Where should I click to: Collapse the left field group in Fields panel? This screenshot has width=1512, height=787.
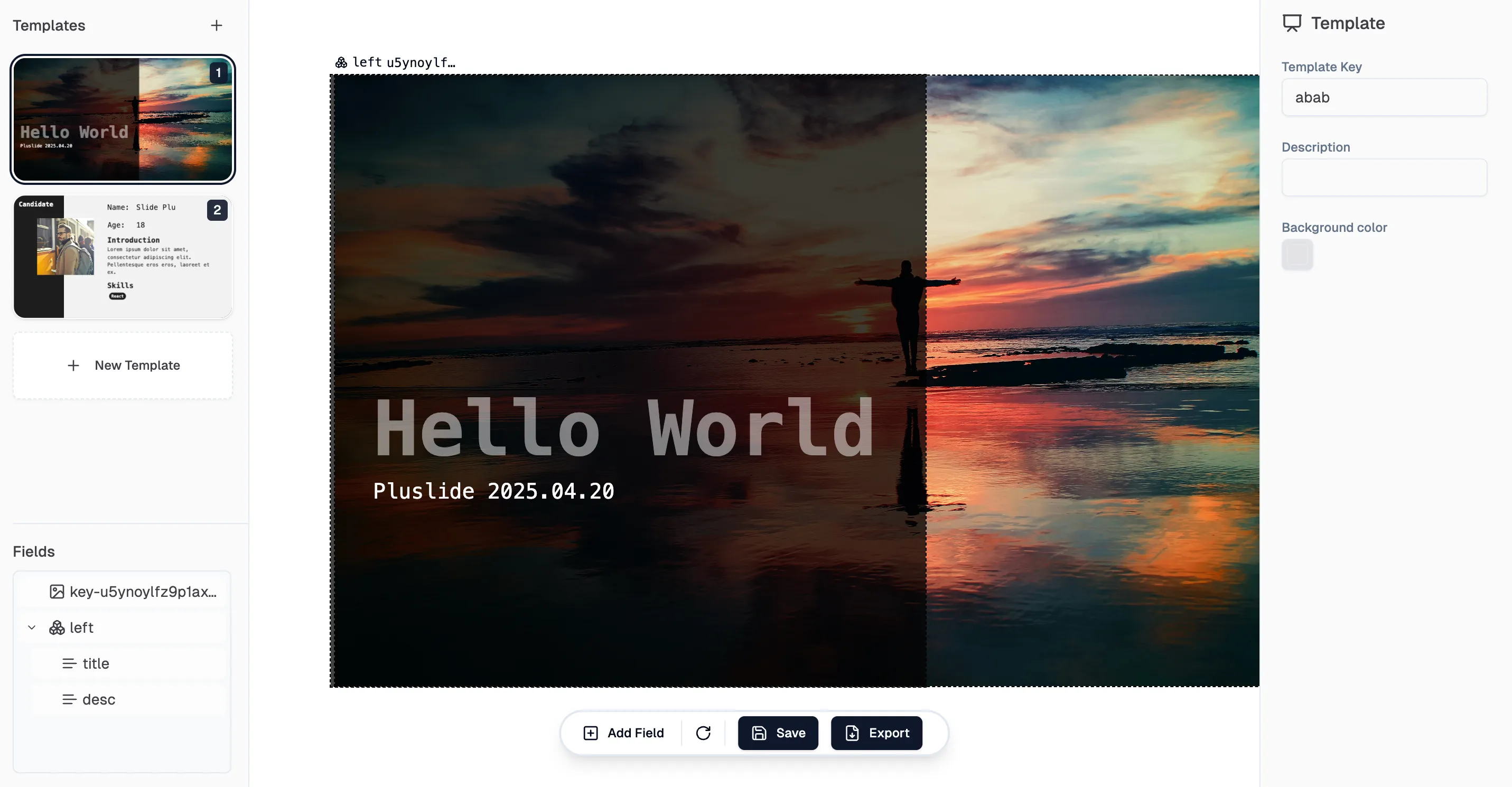[x=31, y=627]
